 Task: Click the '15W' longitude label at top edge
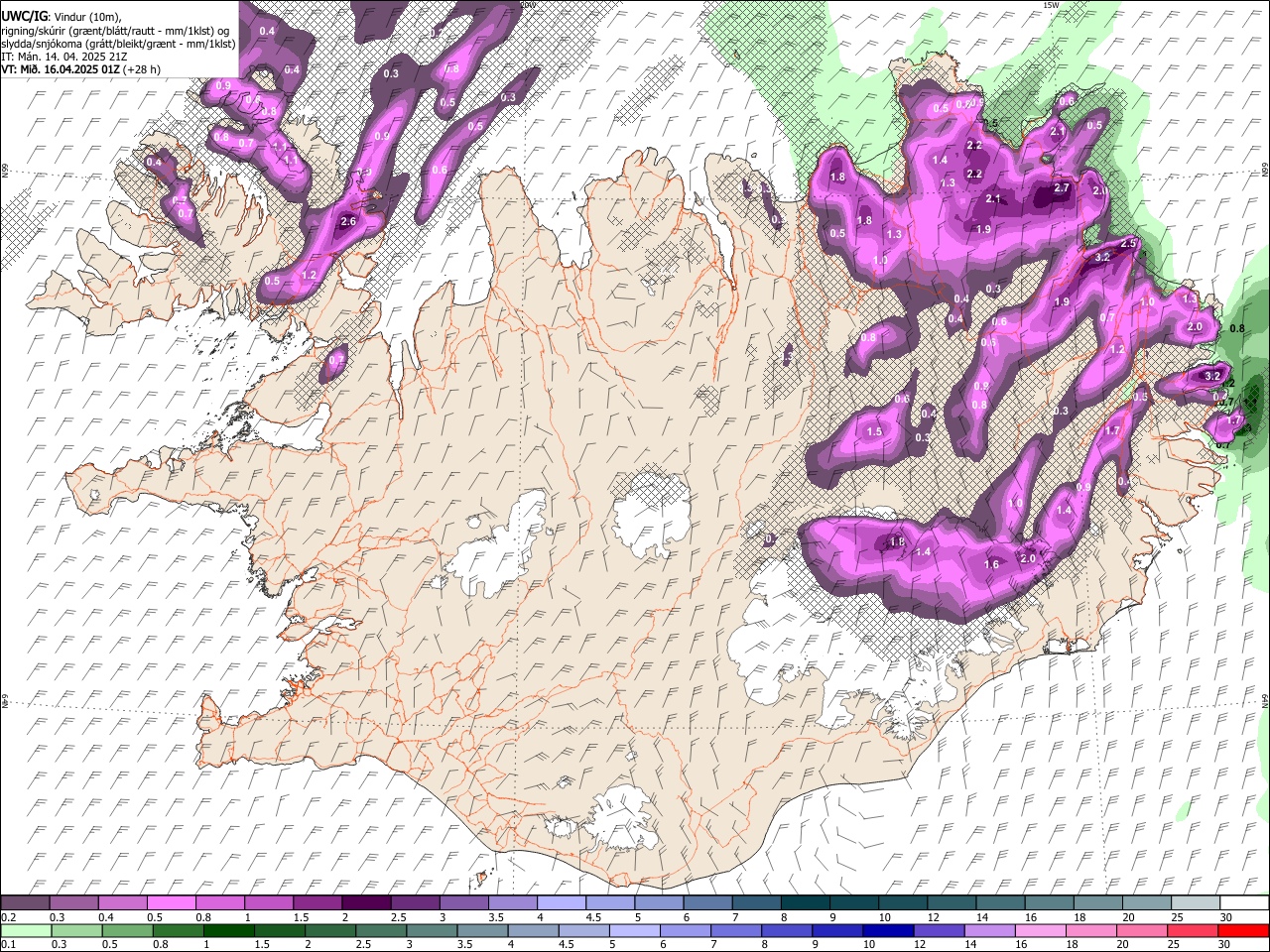point(1052,5)
